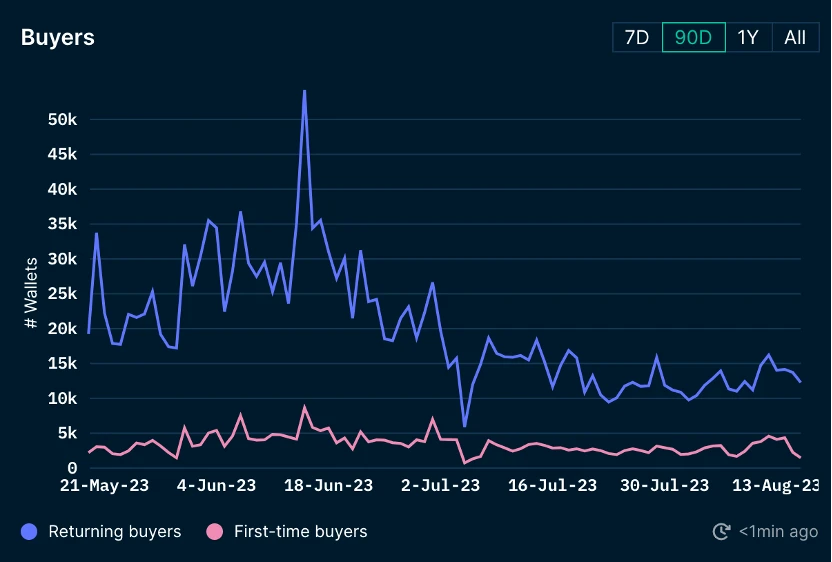Click the "<1min ago" update timestamp
Image resolution: width=832 pixels, height=562 pixels.
[x=778, y=532]
